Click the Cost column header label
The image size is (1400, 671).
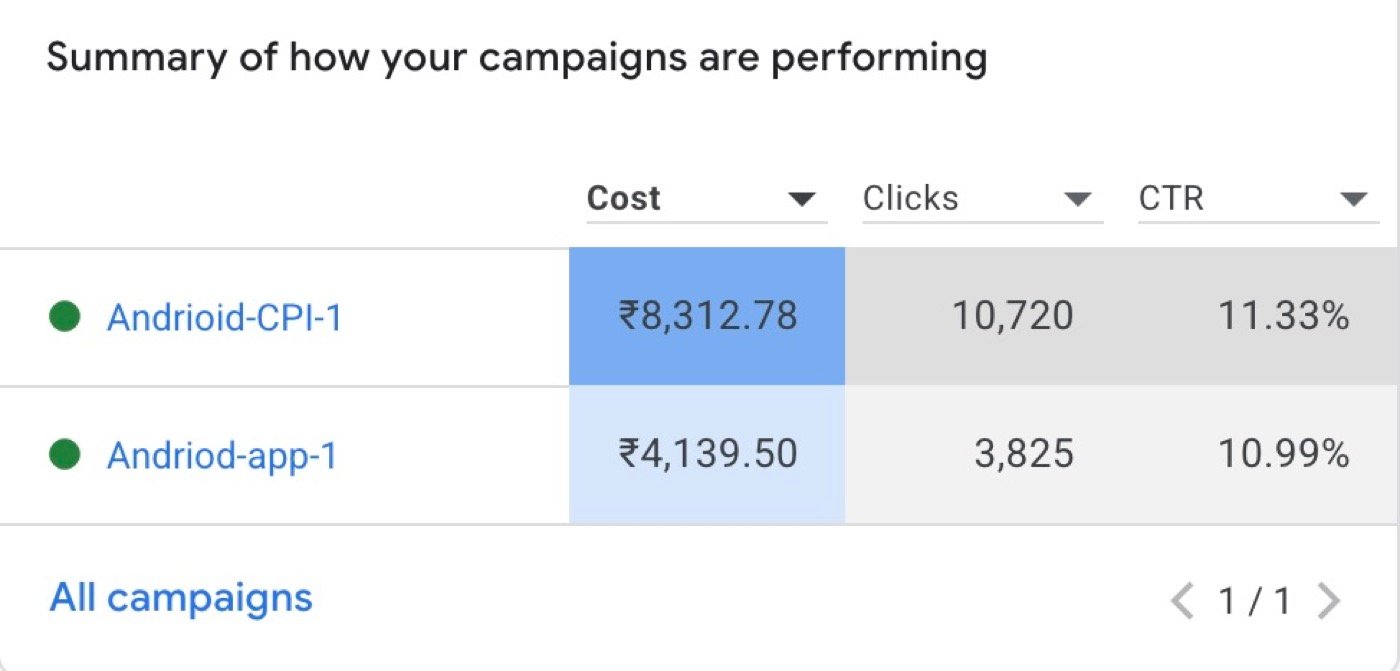point(624,198)
